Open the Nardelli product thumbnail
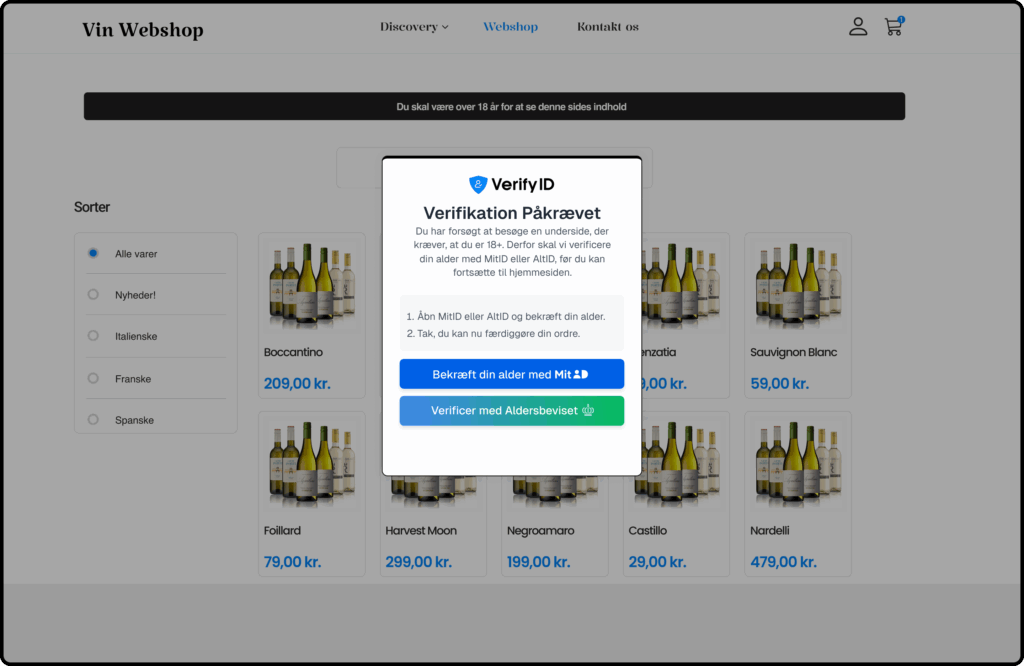1024x666 pixels. [x=797, y=464]
